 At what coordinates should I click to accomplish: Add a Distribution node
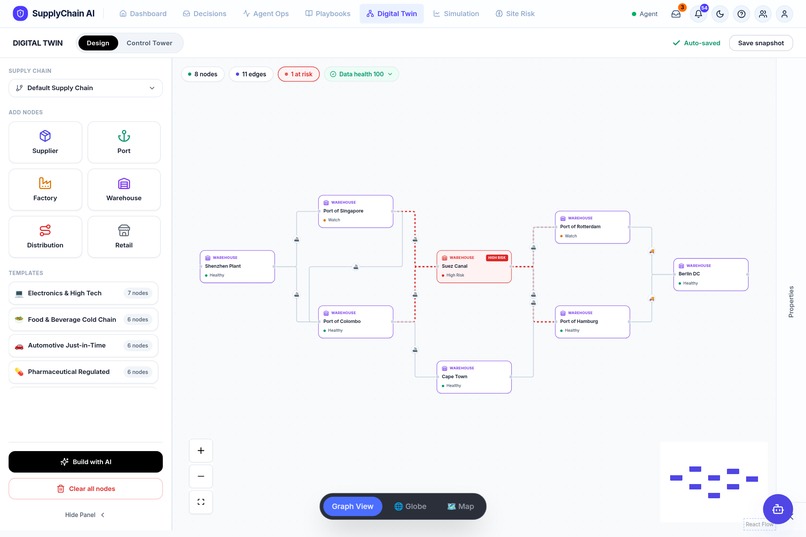45,237
